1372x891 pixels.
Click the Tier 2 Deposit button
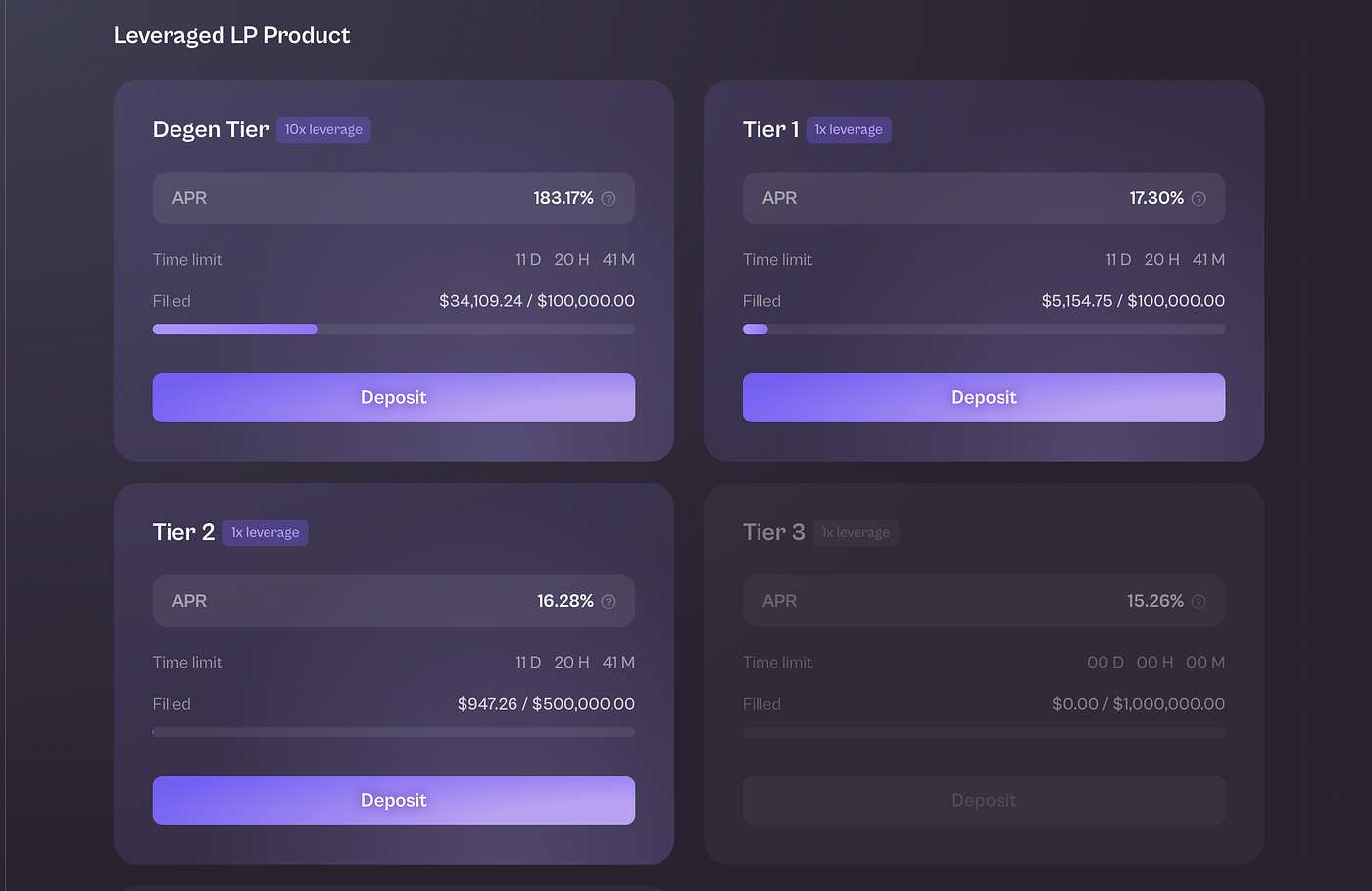pos(393,800)
